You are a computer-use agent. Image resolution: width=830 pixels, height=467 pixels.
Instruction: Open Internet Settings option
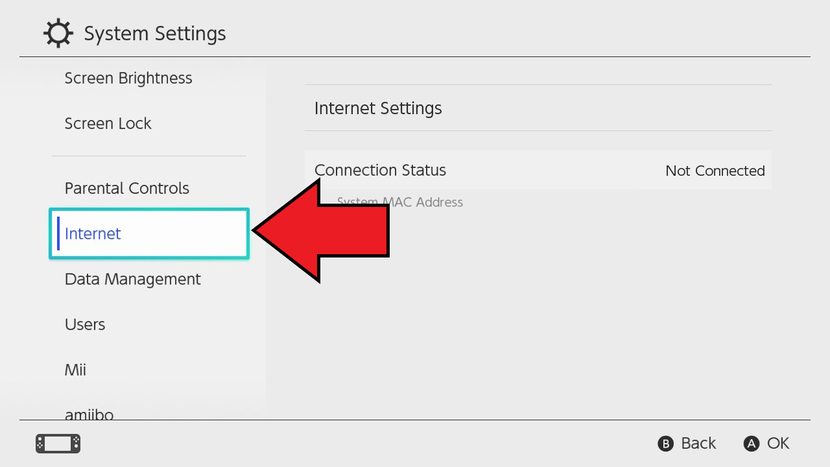tap(378, 108)
